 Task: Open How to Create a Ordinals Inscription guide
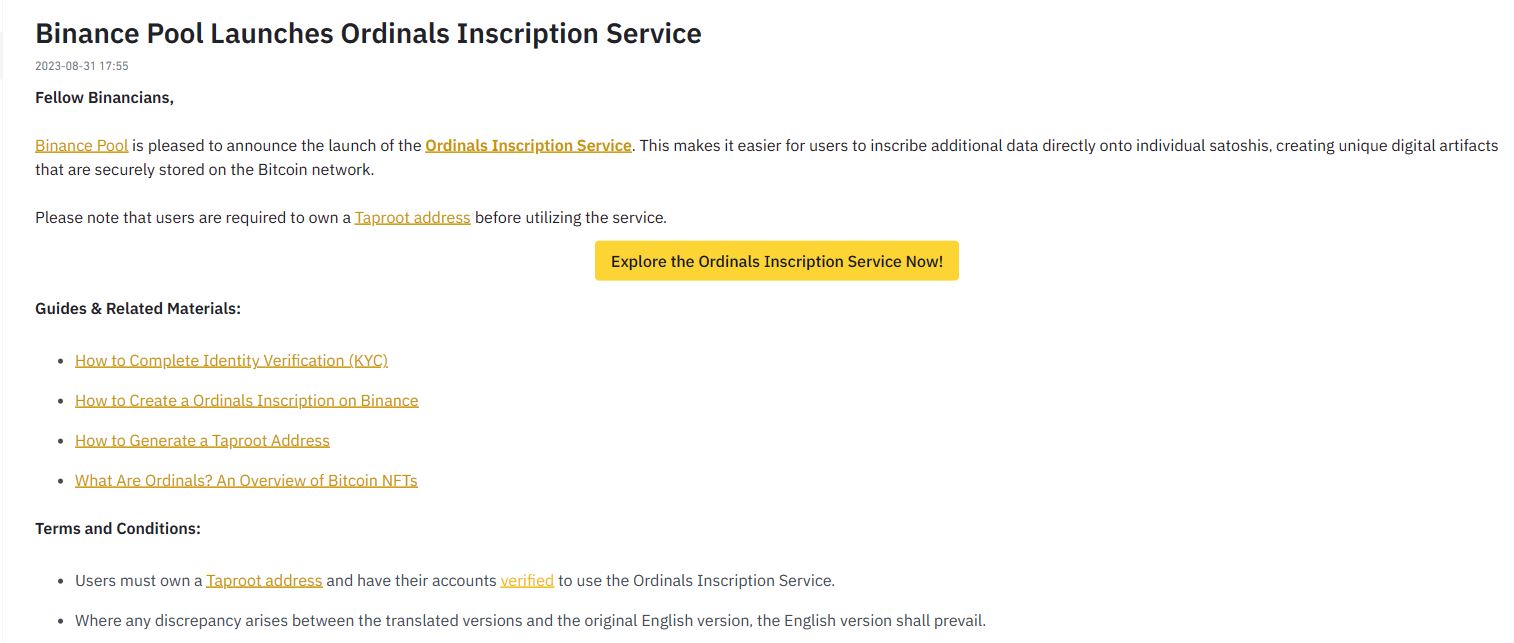pos(247,400)
